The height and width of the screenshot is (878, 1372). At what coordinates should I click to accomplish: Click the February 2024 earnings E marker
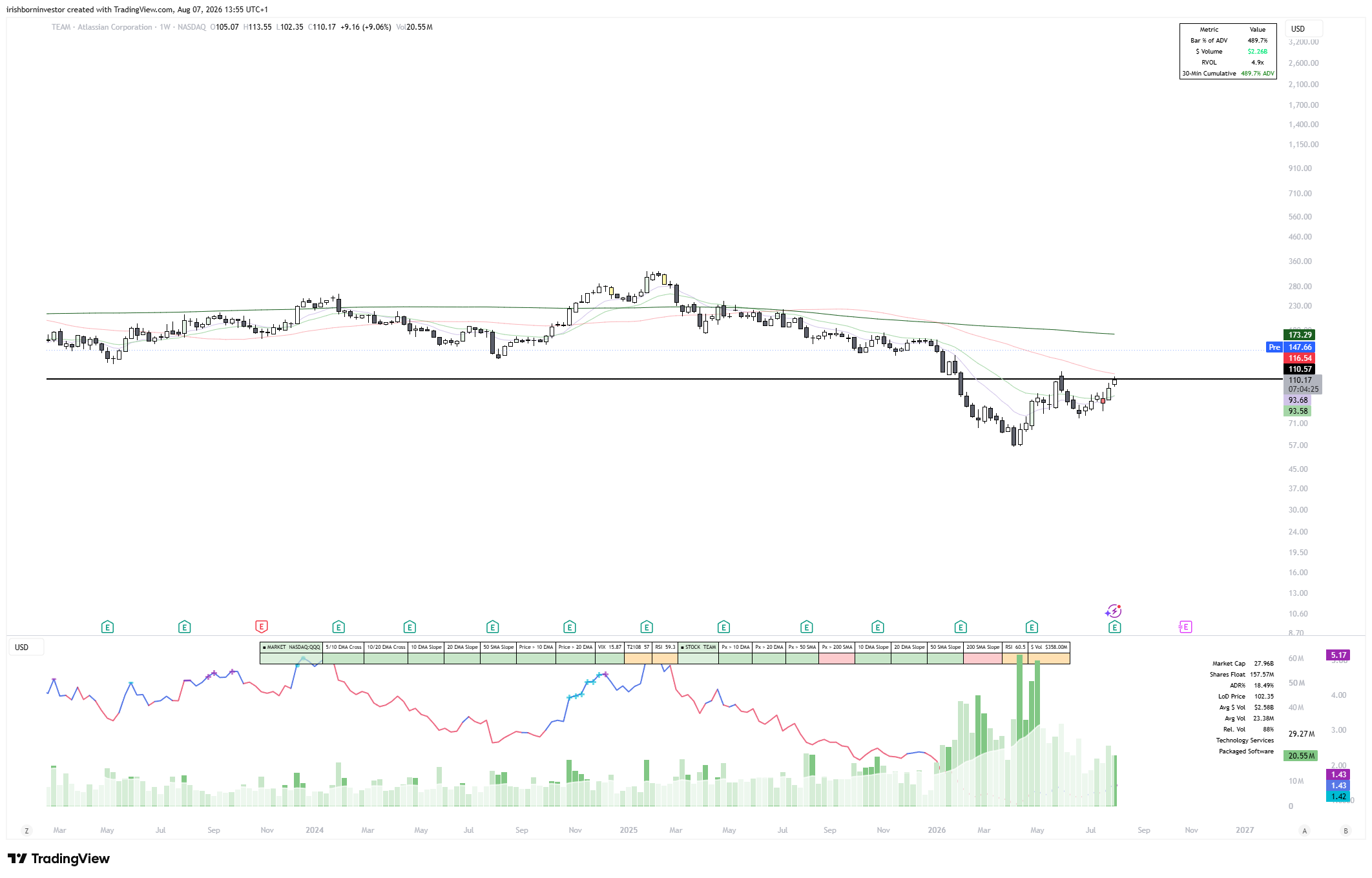pyautogui.click(x=338, y=627)
